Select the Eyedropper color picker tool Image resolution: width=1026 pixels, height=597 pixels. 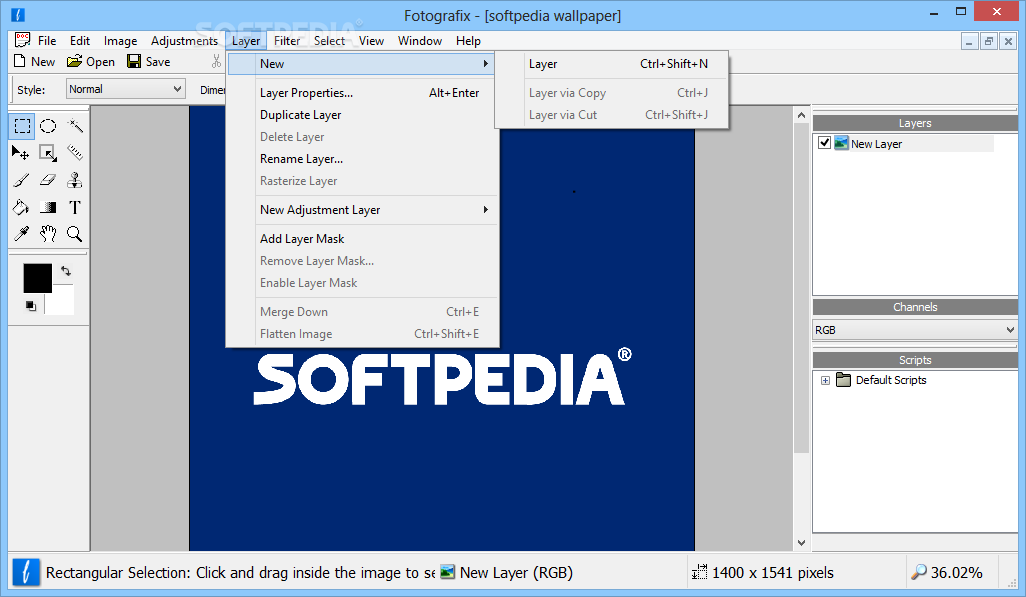(21, 234)
